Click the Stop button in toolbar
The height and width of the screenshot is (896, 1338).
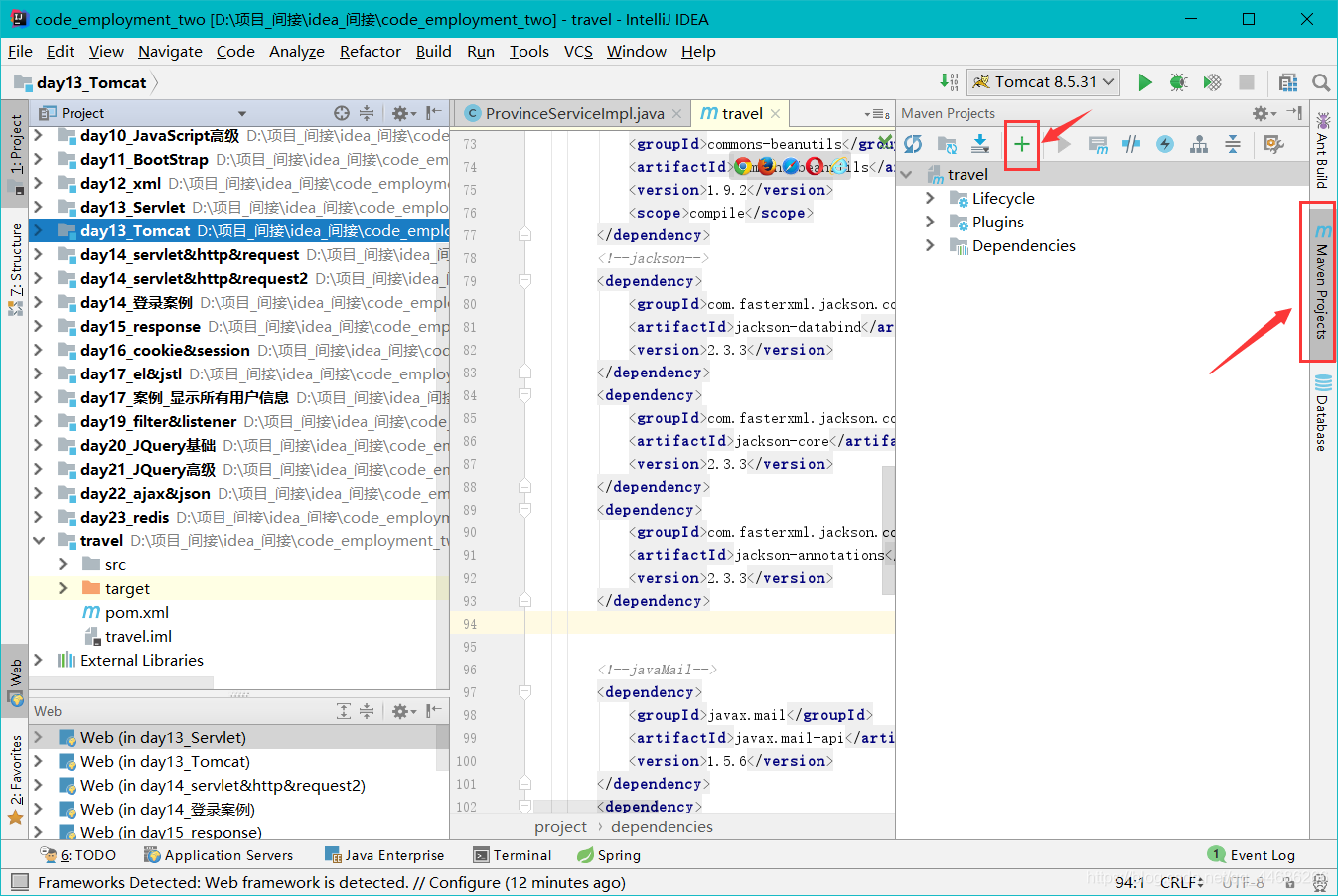click(x=1247, y=82)
